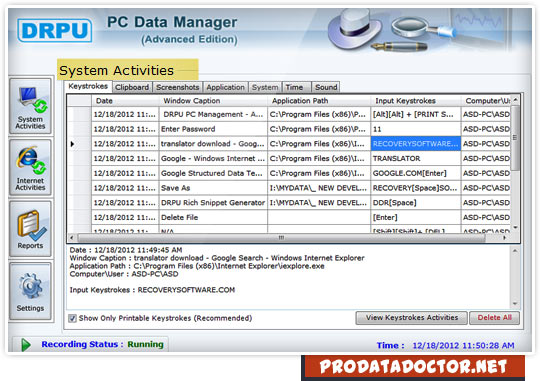The height and width of the screenshot is (381, 540).
Task: Select the '[Enter]' keystroke cell
Action: [416, 218]
